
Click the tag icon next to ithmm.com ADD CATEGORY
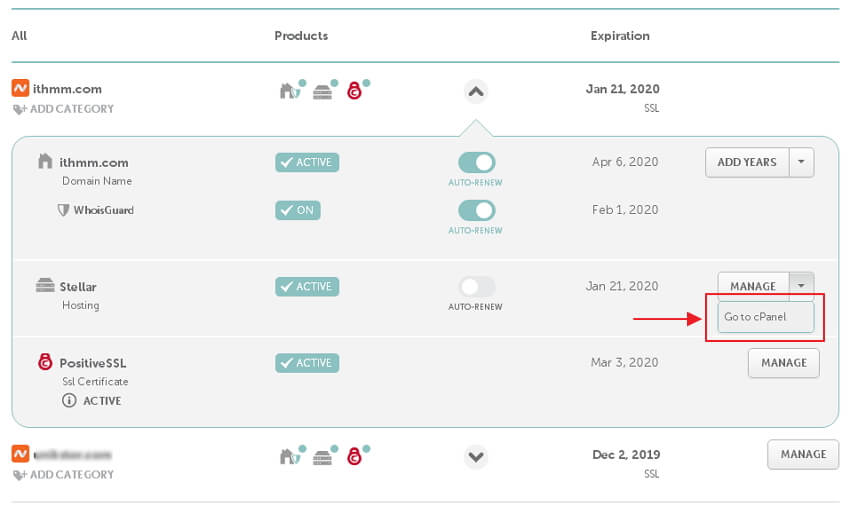(20, 110)
